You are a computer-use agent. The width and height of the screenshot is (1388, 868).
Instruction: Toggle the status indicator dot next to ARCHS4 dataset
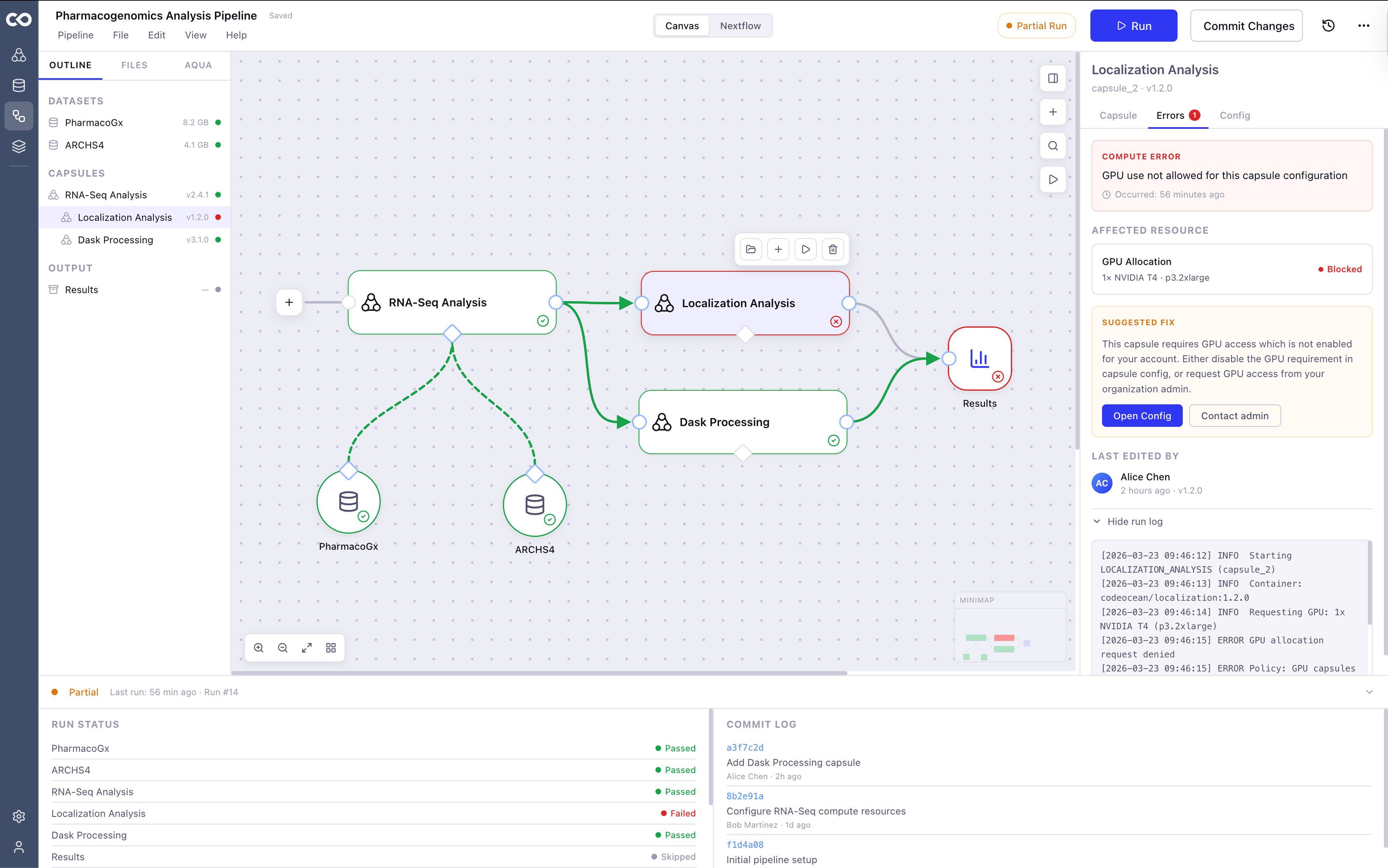click(x=218, y=145)
